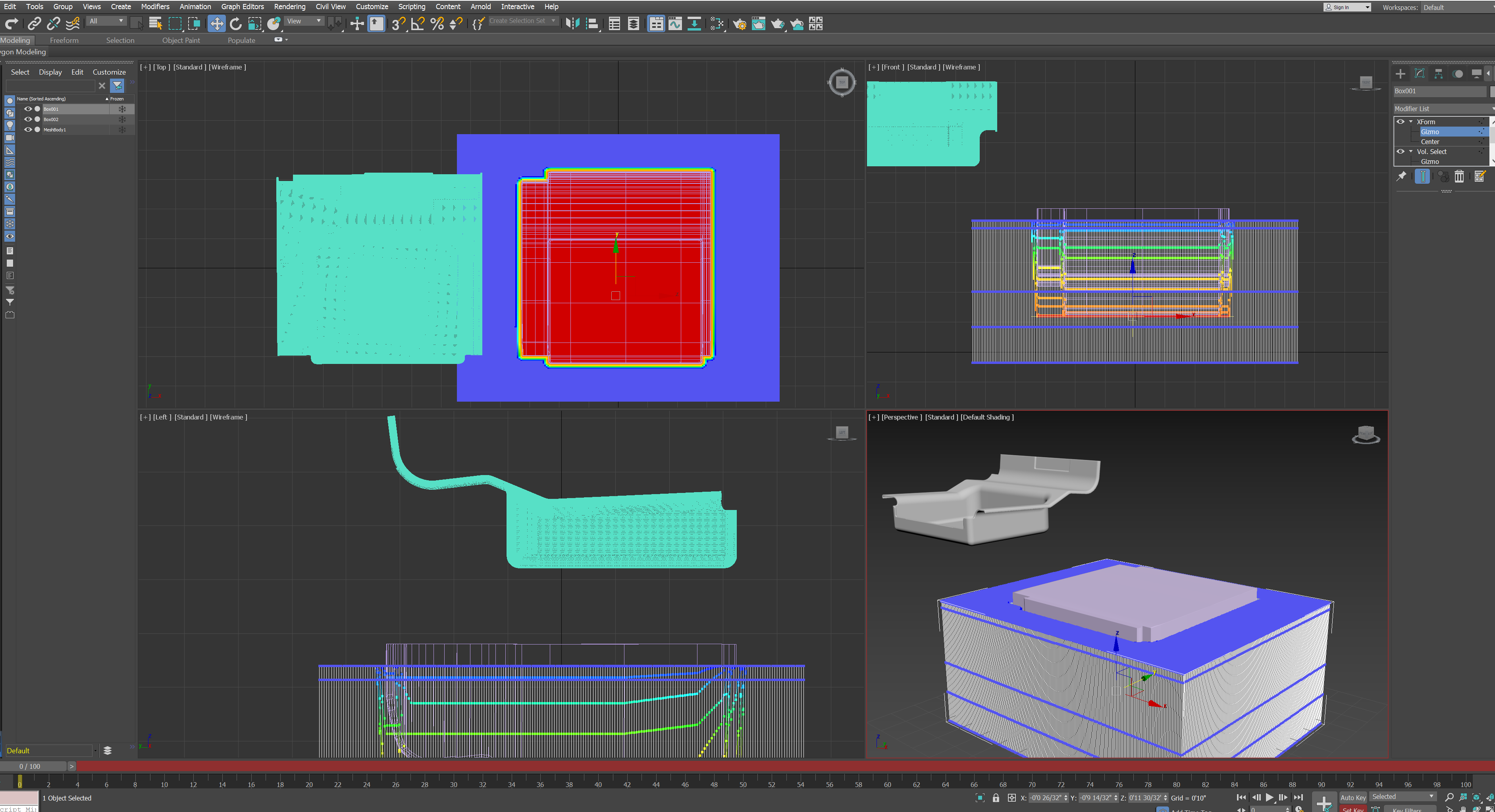Toggle display of bone objects in explorer
This screenshot has width=1495, height=812.
point(10,199)
